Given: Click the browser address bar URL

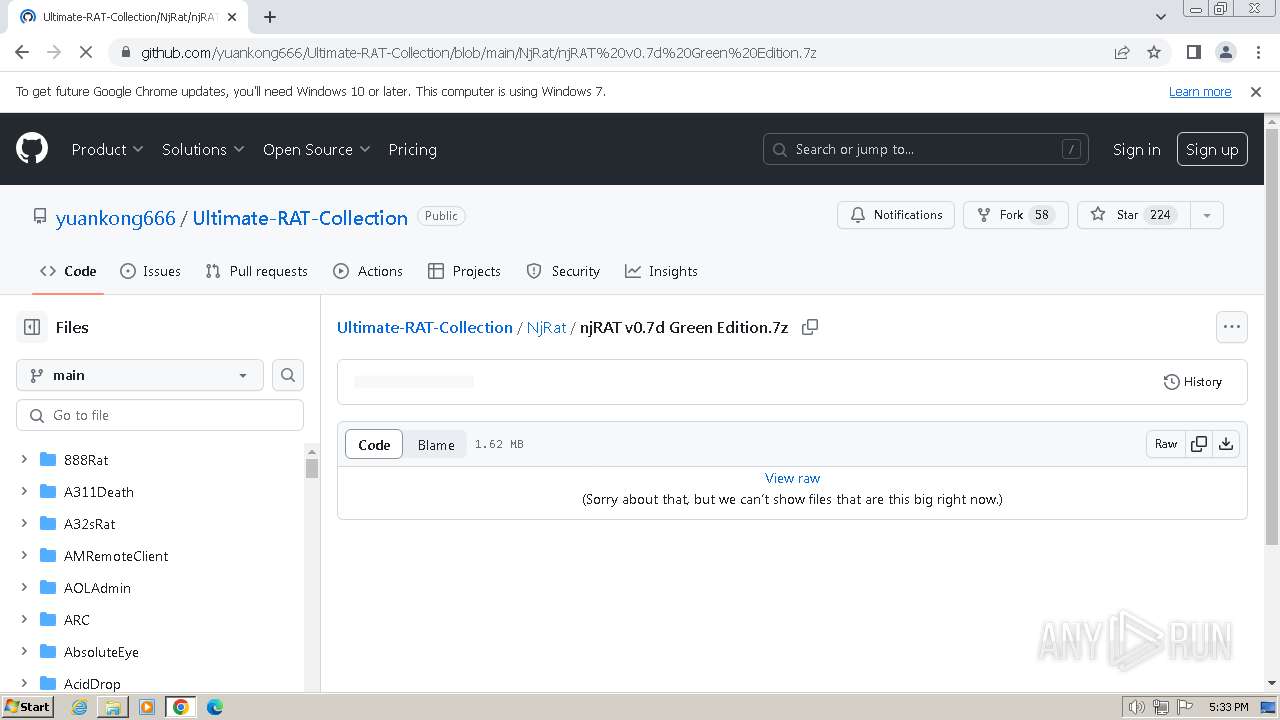Looking at the screenshot, I should pos(478,52).
